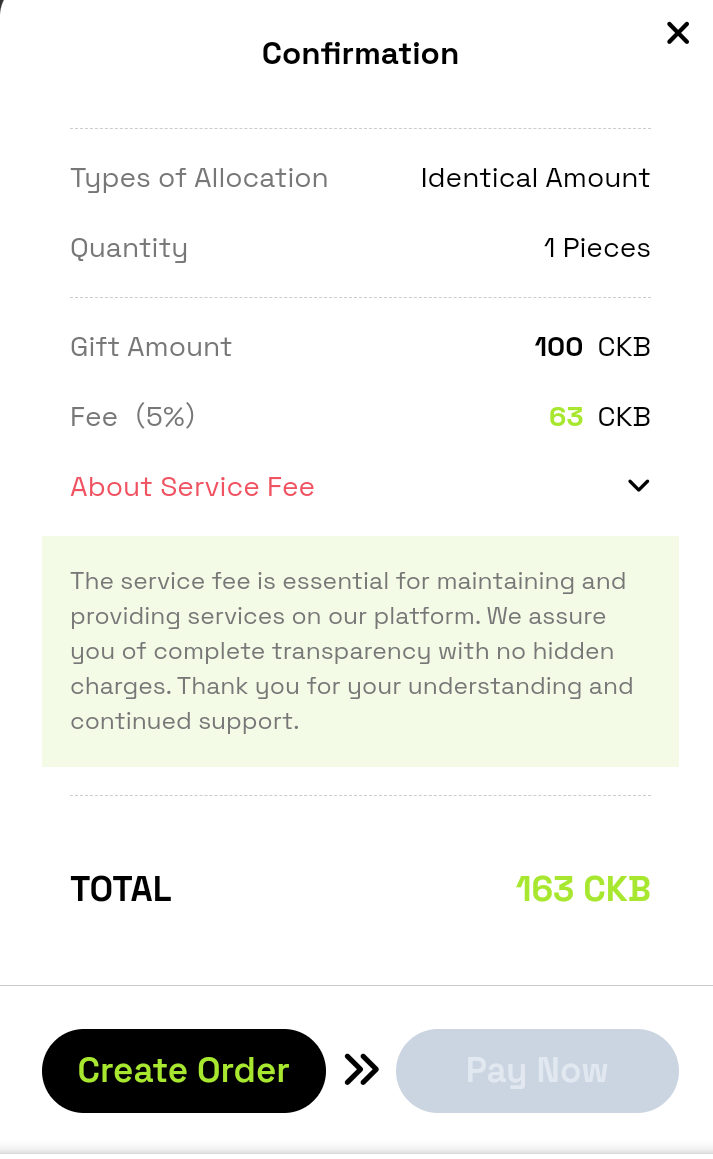Click the service fee explanation text box
The height and width of the screenshot is (1159, 713).
pos(360,651)
